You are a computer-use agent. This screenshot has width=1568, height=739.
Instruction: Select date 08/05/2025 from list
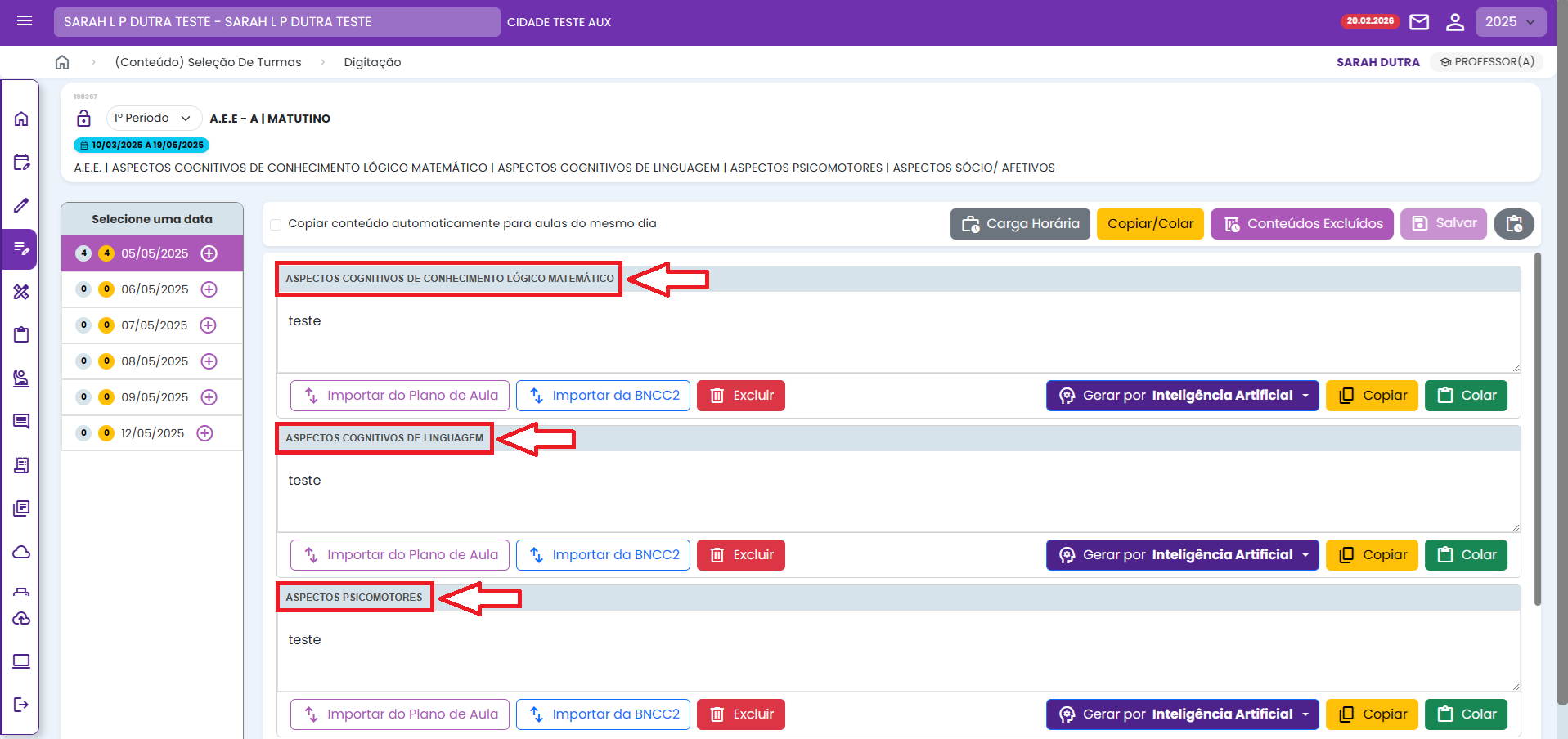tap(155, 361)
